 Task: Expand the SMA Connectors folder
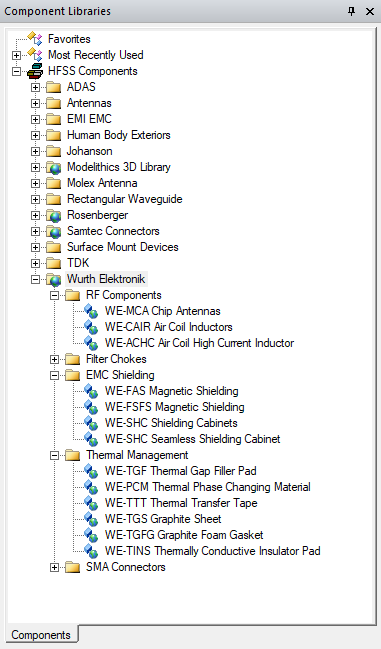pyautogui.click(x=54, y=568)
